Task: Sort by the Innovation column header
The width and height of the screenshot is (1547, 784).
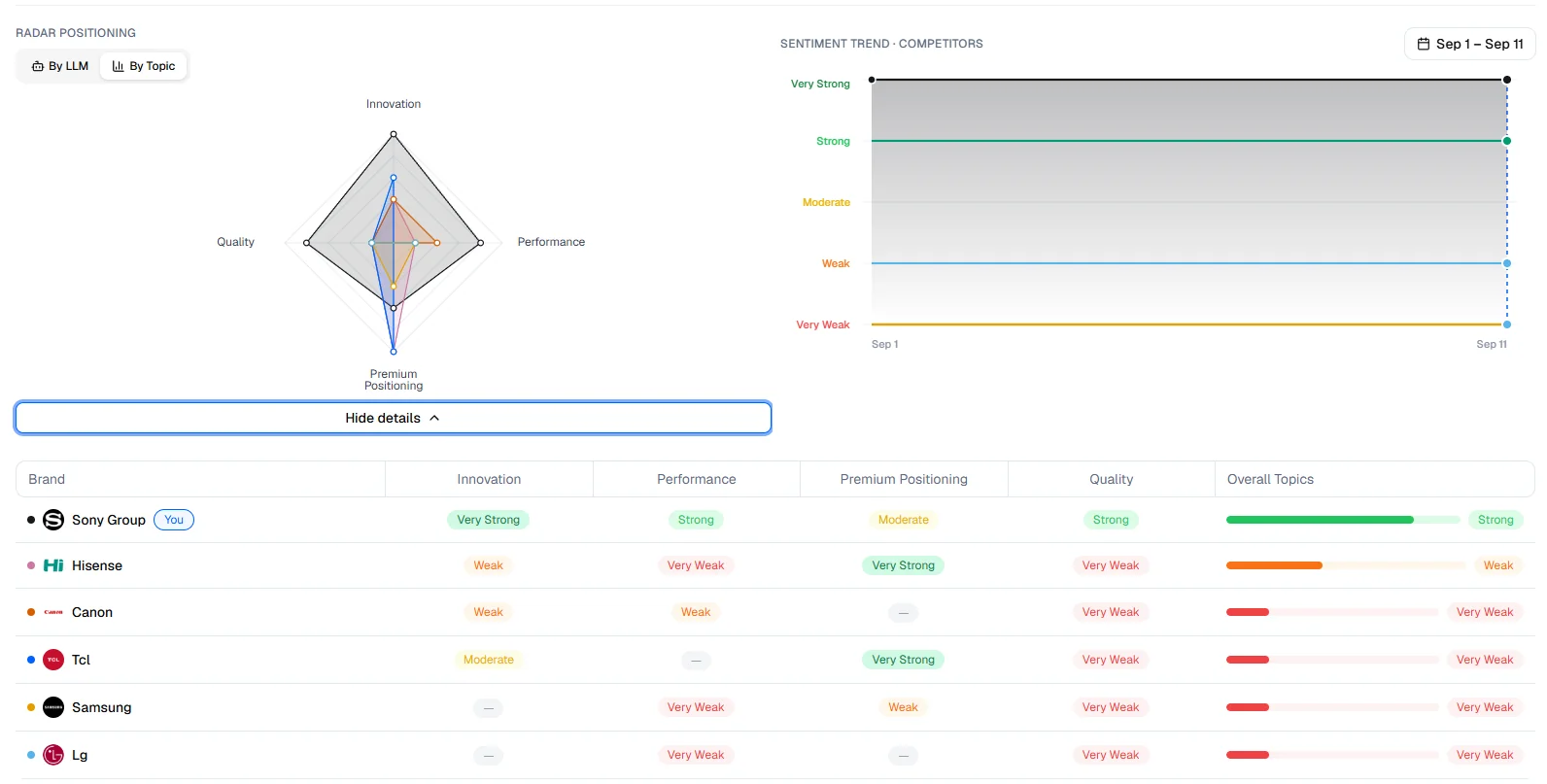Action: [489, 479]
